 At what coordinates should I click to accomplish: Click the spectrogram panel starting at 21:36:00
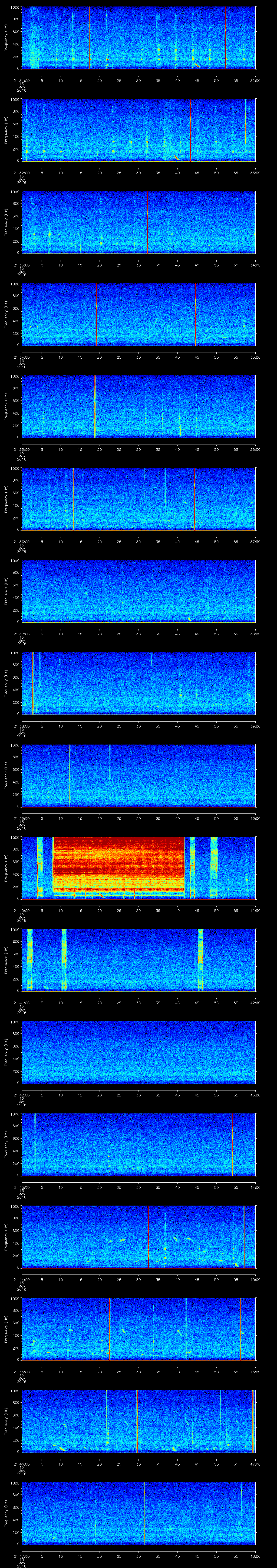coord(138,499)
